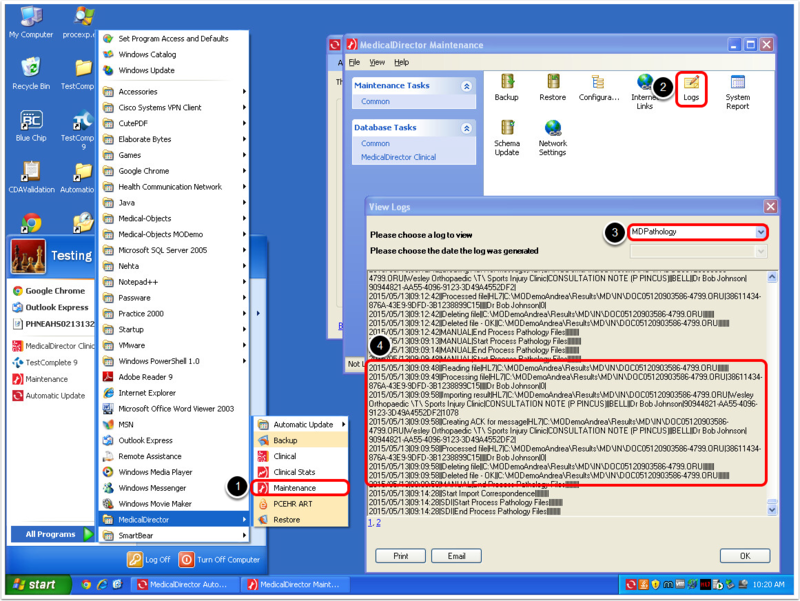Open the Help menu in MedicalDirector Maintenance
This screenshot has width=800, height=601.
[x=402, y=62]
